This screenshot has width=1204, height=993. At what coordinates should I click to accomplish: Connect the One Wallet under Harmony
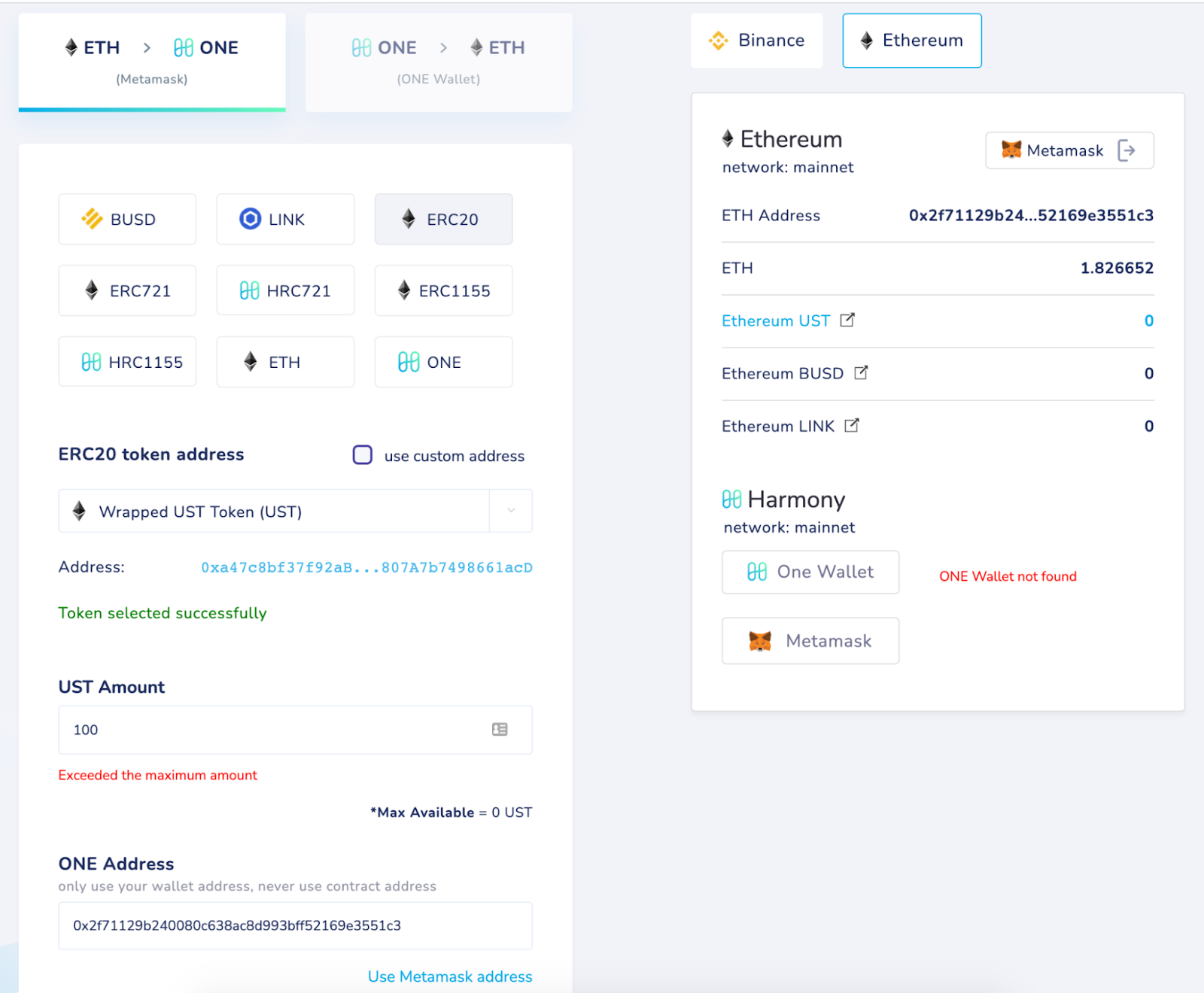(x=810, y=572)
